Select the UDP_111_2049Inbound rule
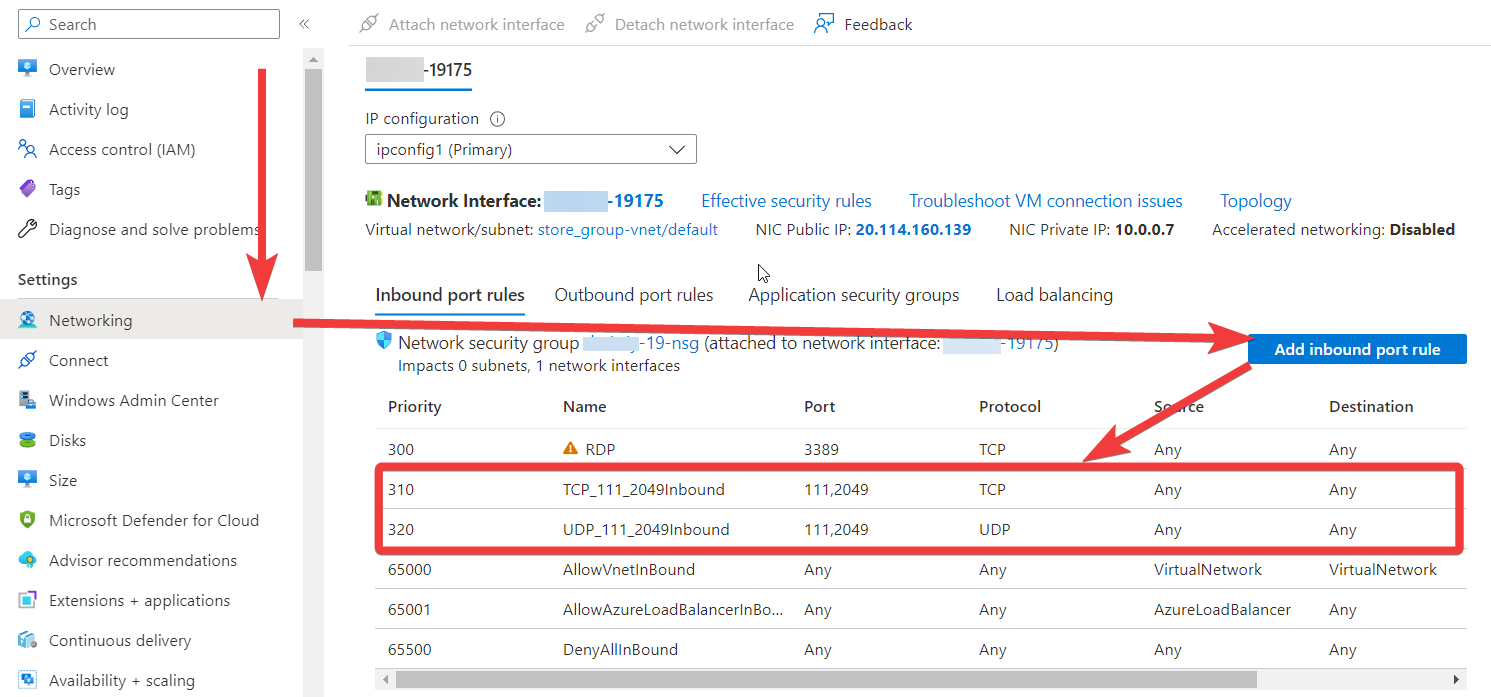Image resolution: width=1491 pixels, height=697 pixels. (x=646, y=530)
